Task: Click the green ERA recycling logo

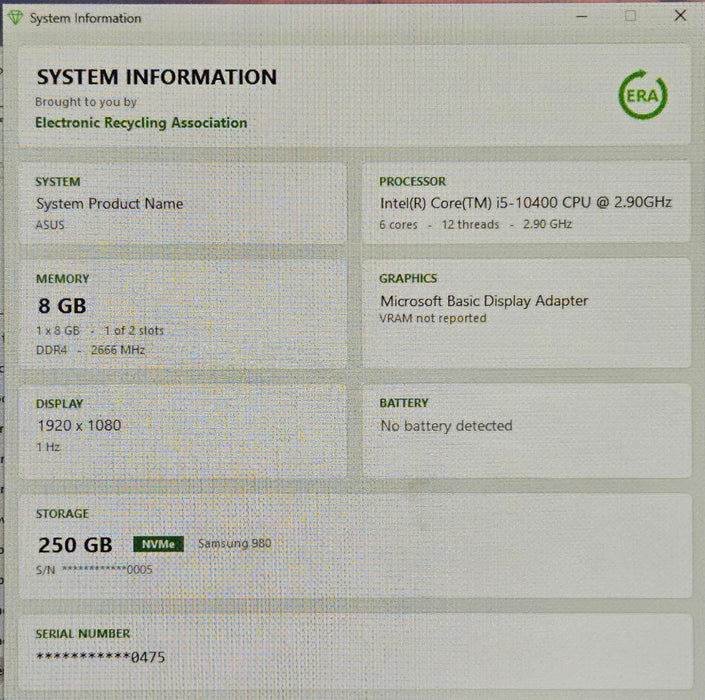Action: (x=643, y=94)
